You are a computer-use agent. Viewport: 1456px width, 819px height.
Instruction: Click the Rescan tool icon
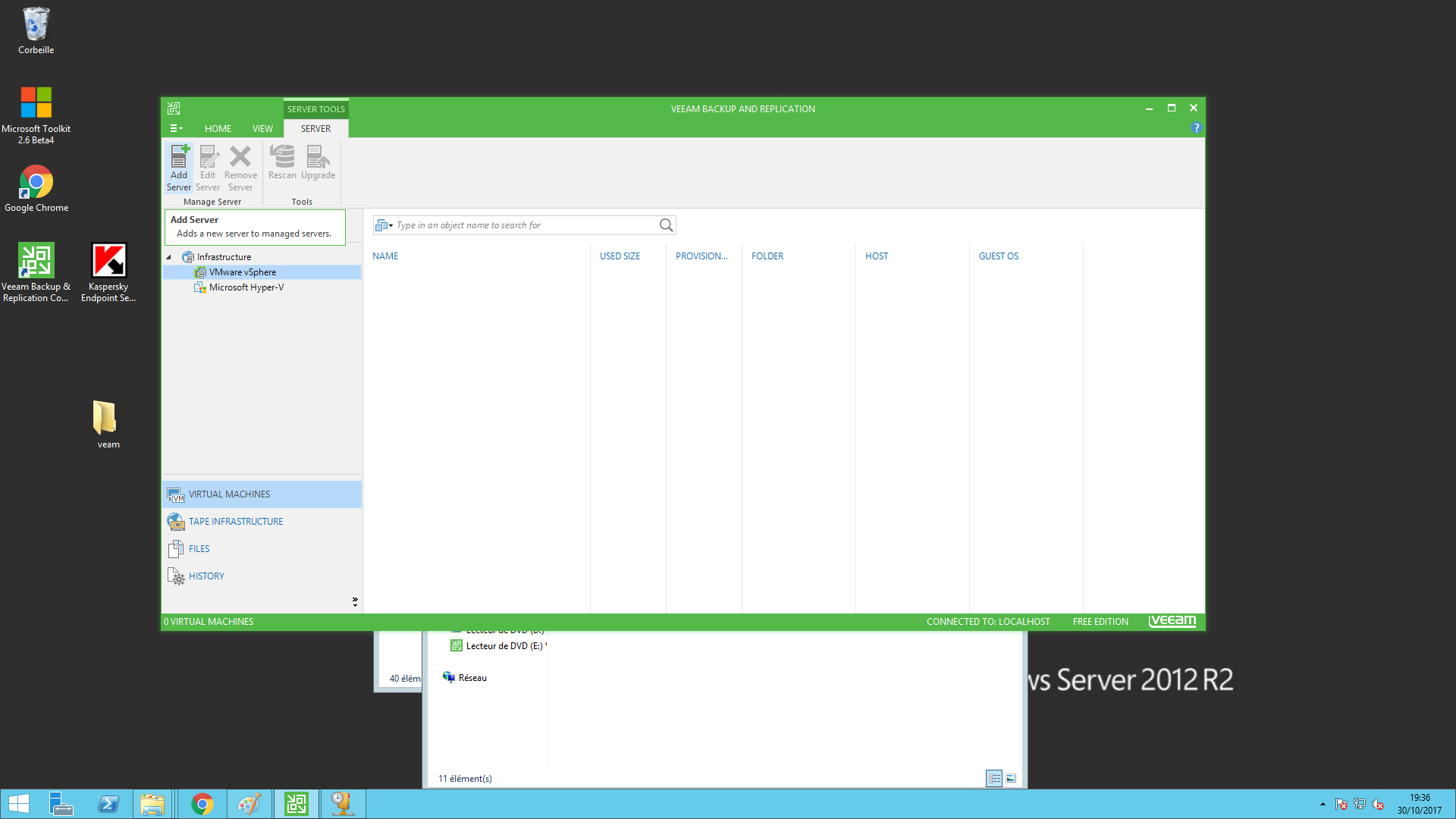click(x=282, y=163)
